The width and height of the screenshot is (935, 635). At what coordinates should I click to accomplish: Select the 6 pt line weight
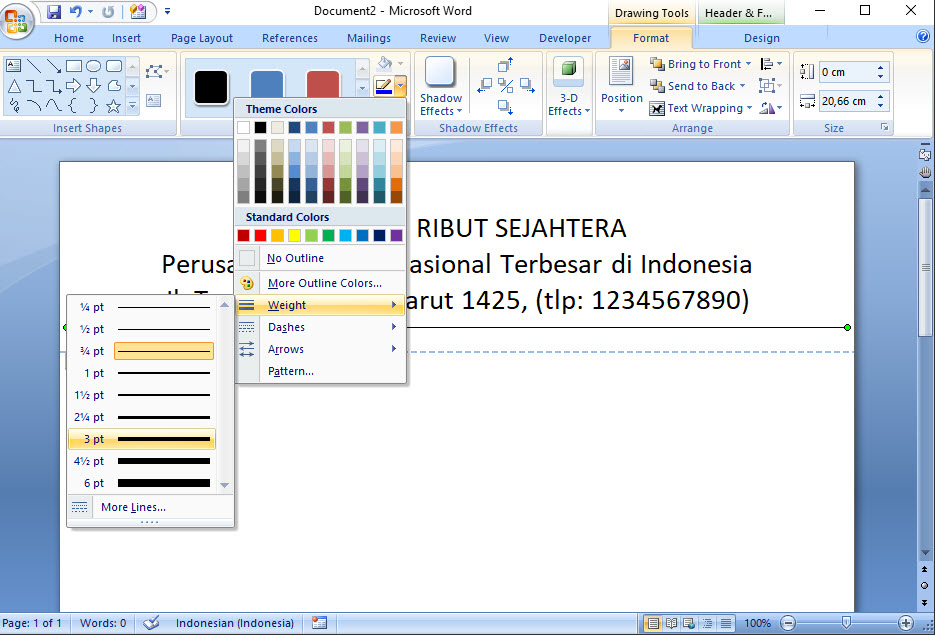click(x=142, y=484)
